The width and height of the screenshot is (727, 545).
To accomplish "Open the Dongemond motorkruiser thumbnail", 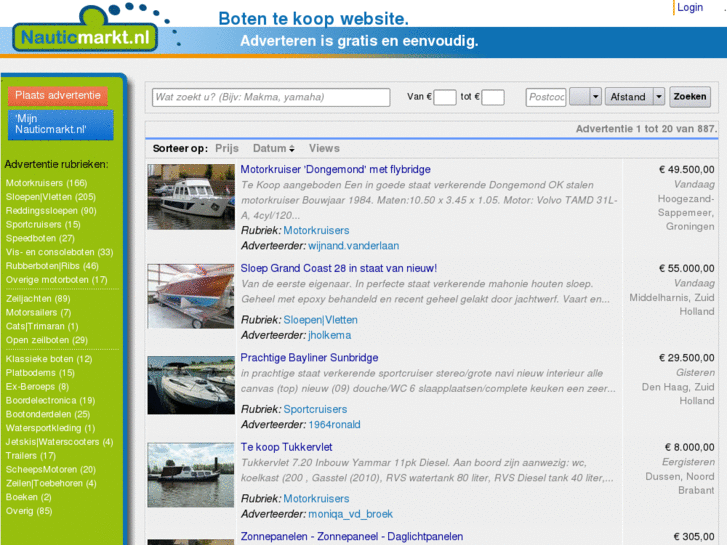I will pos(190,197).
